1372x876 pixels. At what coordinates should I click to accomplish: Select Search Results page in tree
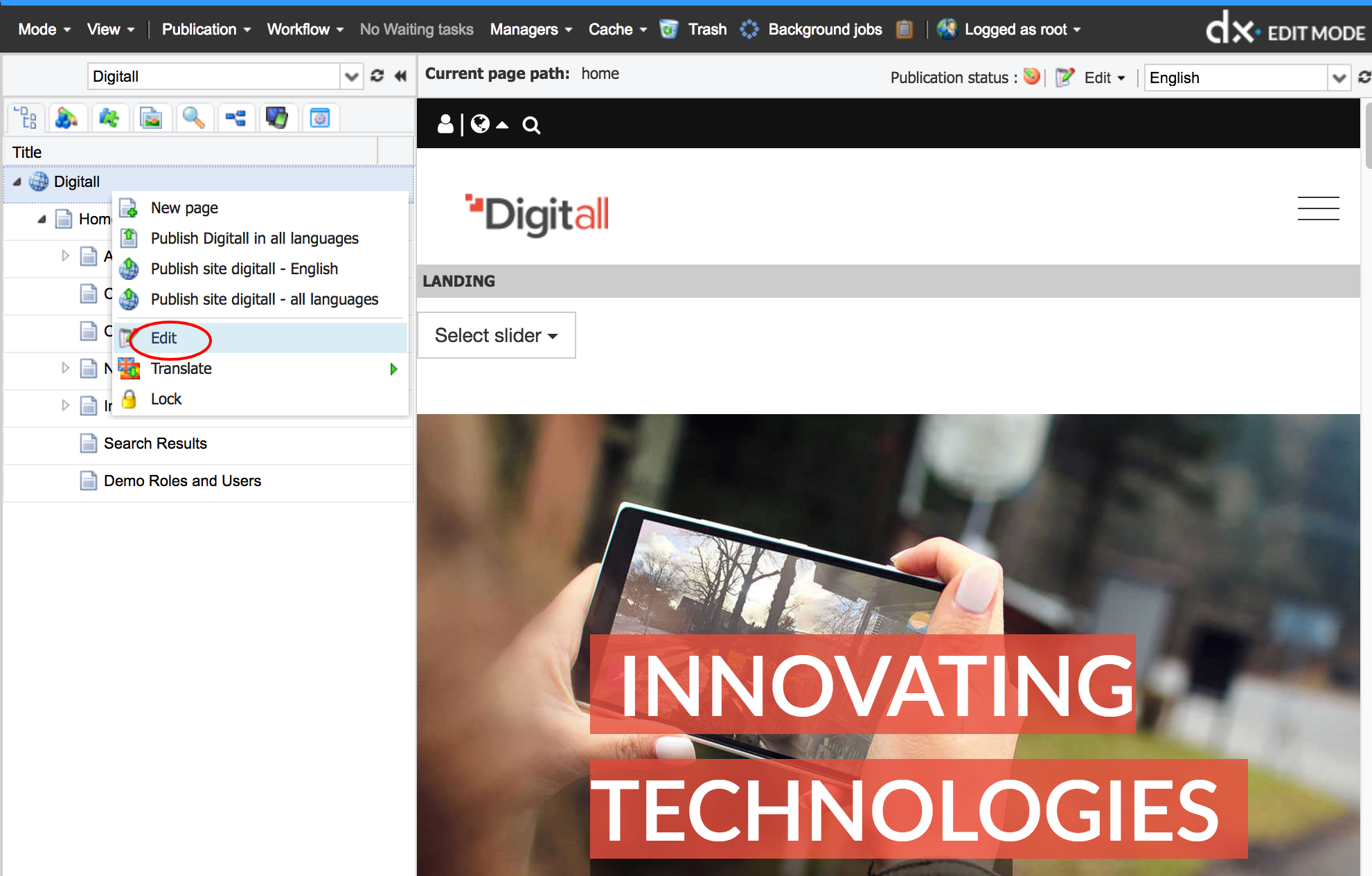(155, 443)
